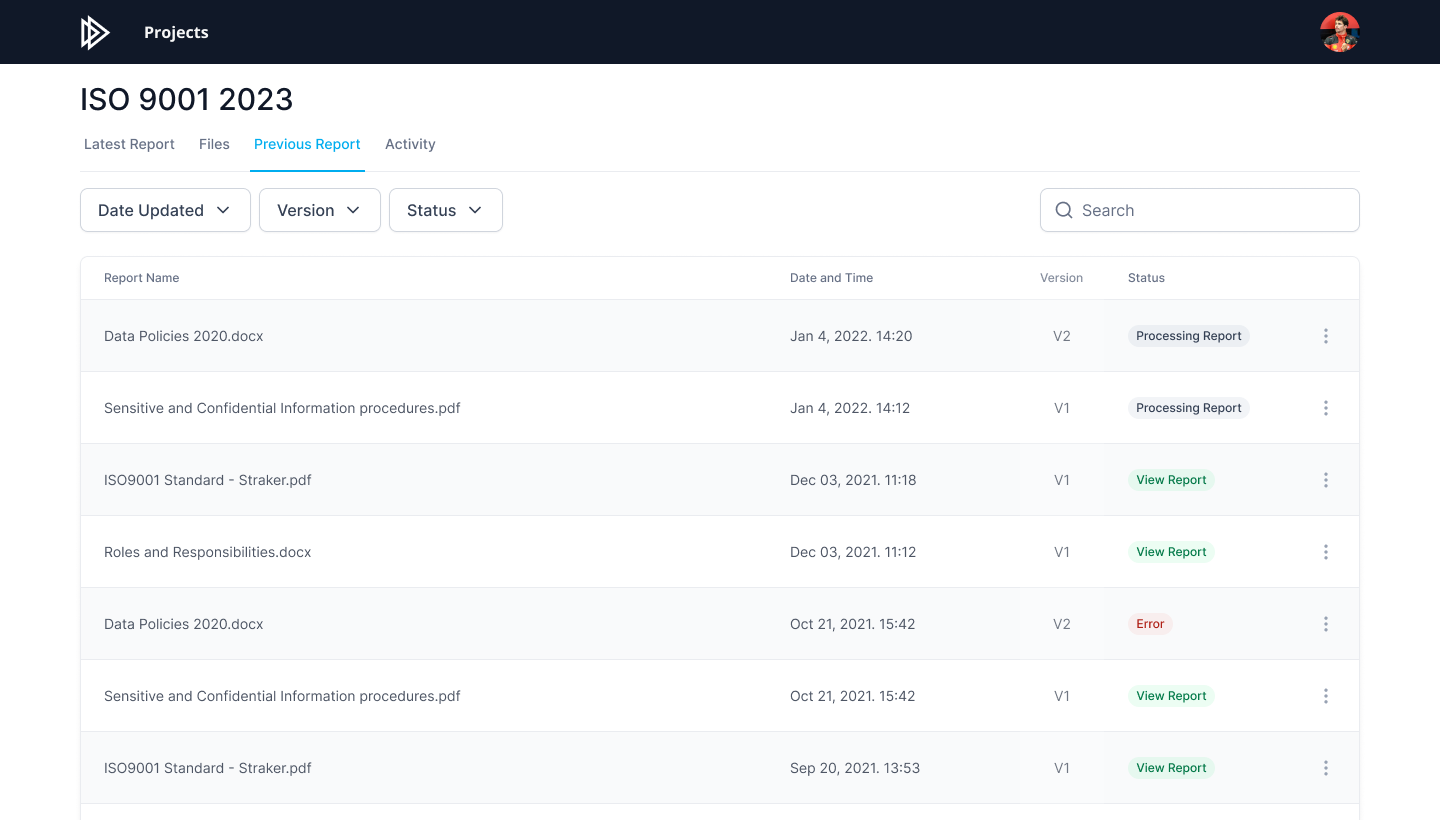
Task: Navigate to Projects in the top bar
Action: point(176,32)
